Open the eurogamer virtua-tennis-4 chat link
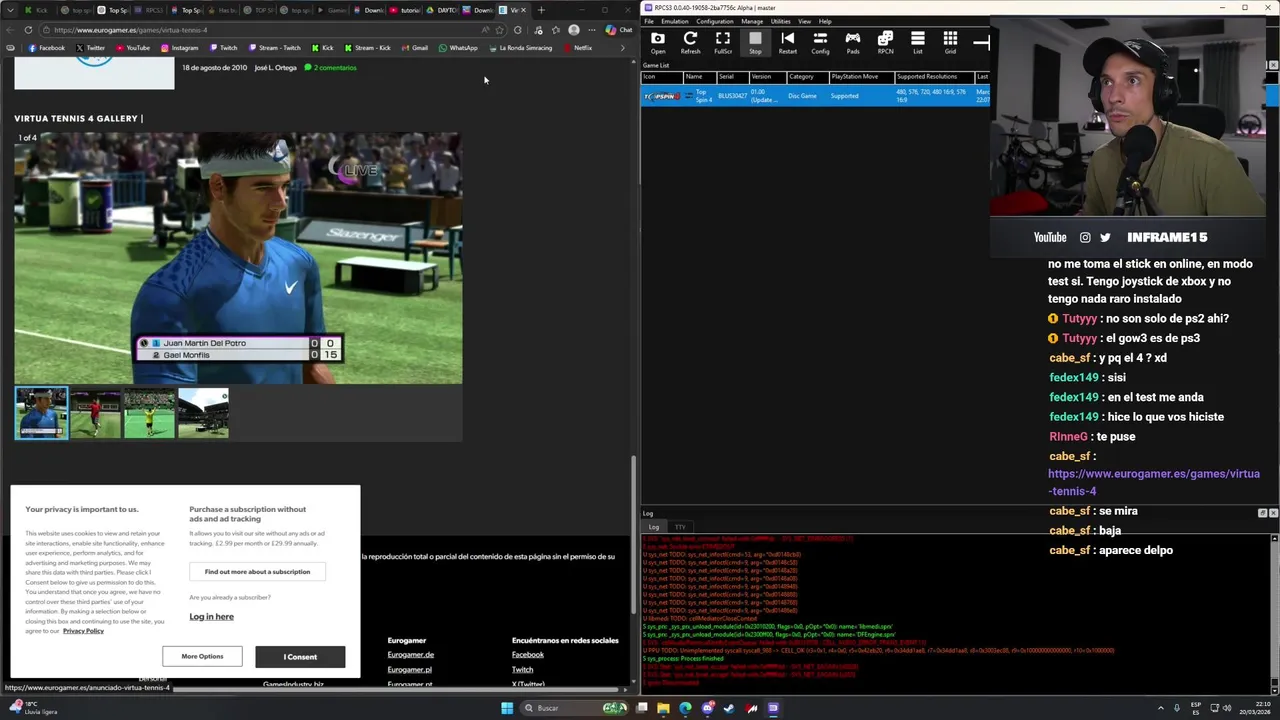 click(1154, 482)
